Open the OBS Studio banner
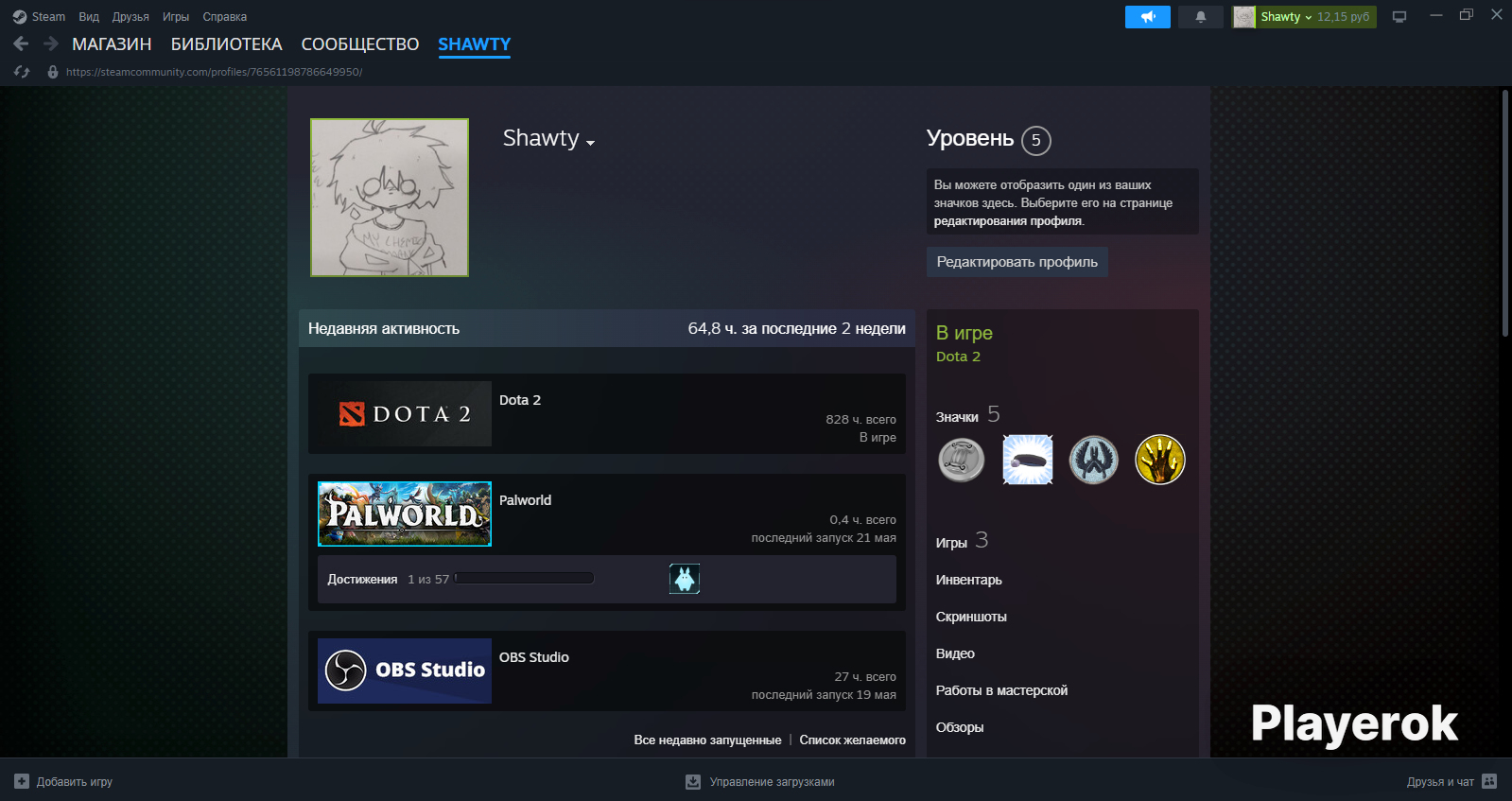 click(405, 670)
